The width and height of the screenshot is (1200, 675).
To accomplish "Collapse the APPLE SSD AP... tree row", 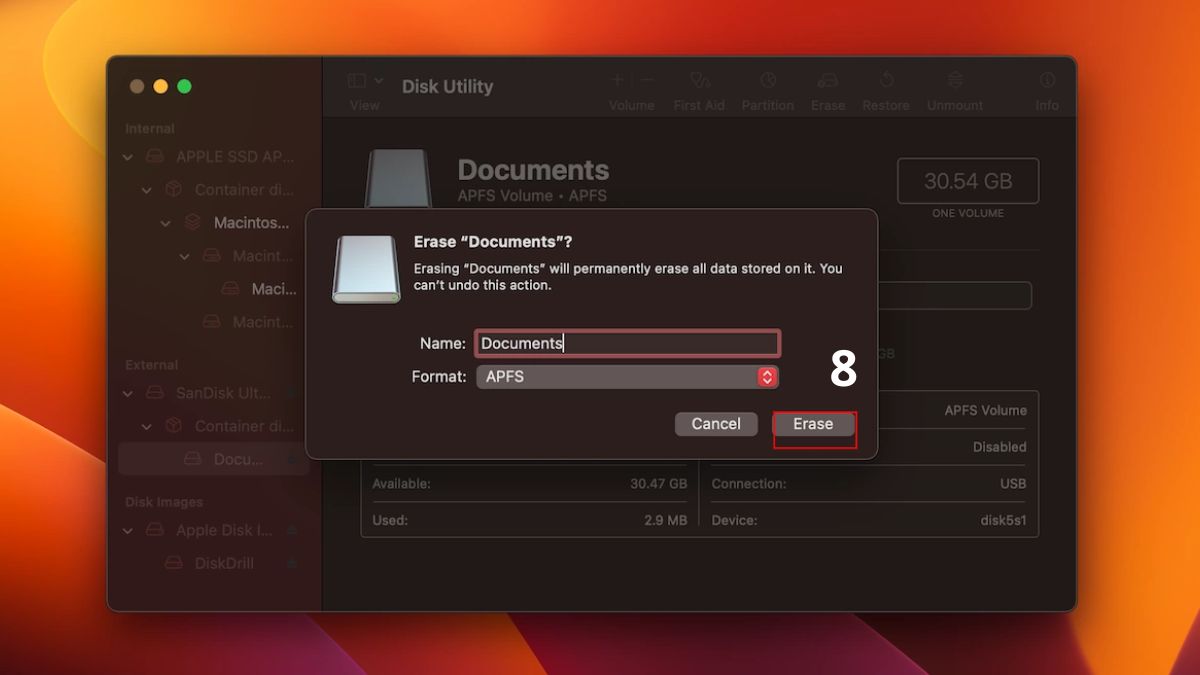I will 128,157.
